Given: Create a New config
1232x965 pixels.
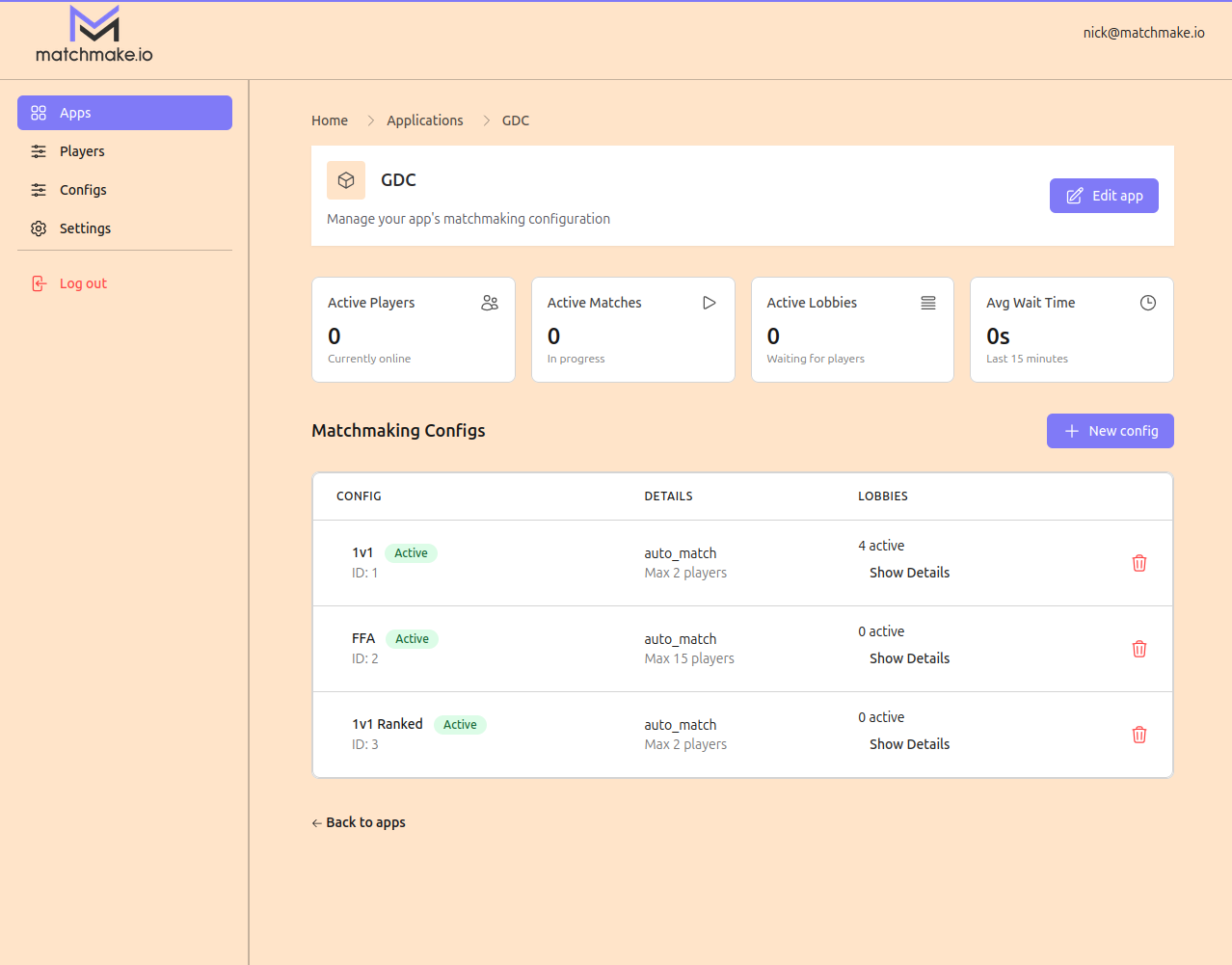Looking at the screenshot, I should (x=1110, y=431).
